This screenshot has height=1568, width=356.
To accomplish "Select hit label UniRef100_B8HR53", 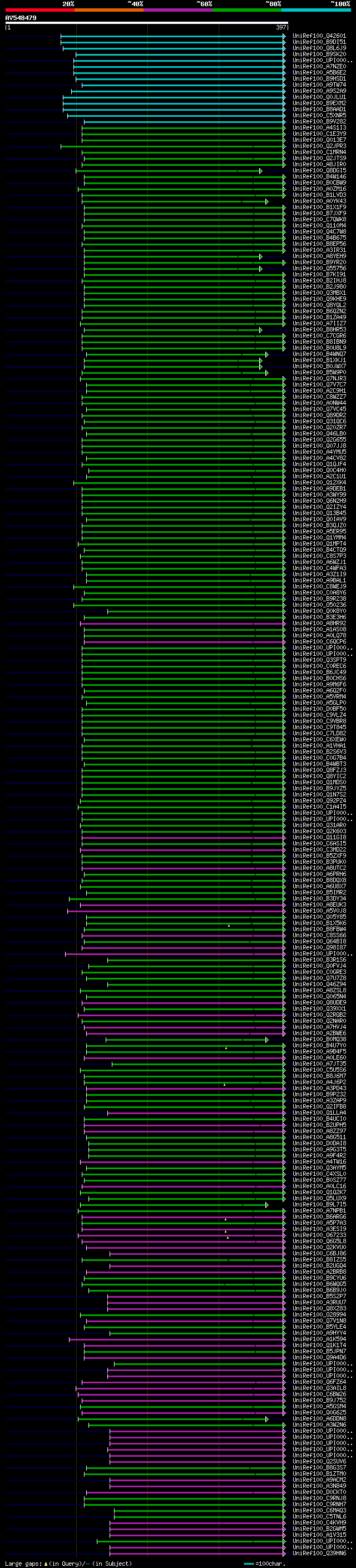I will (319, 329).
